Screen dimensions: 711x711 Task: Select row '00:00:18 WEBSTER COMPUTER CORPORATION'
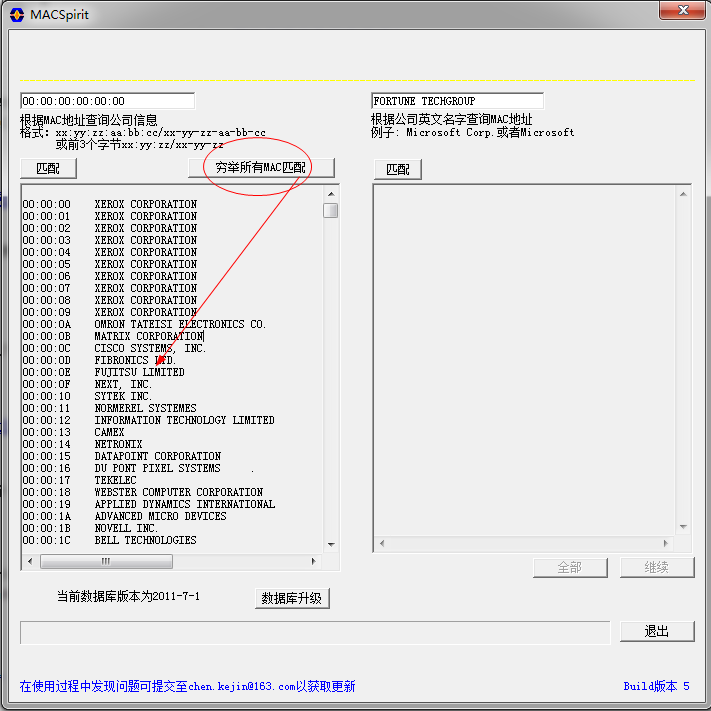point(143,493)
